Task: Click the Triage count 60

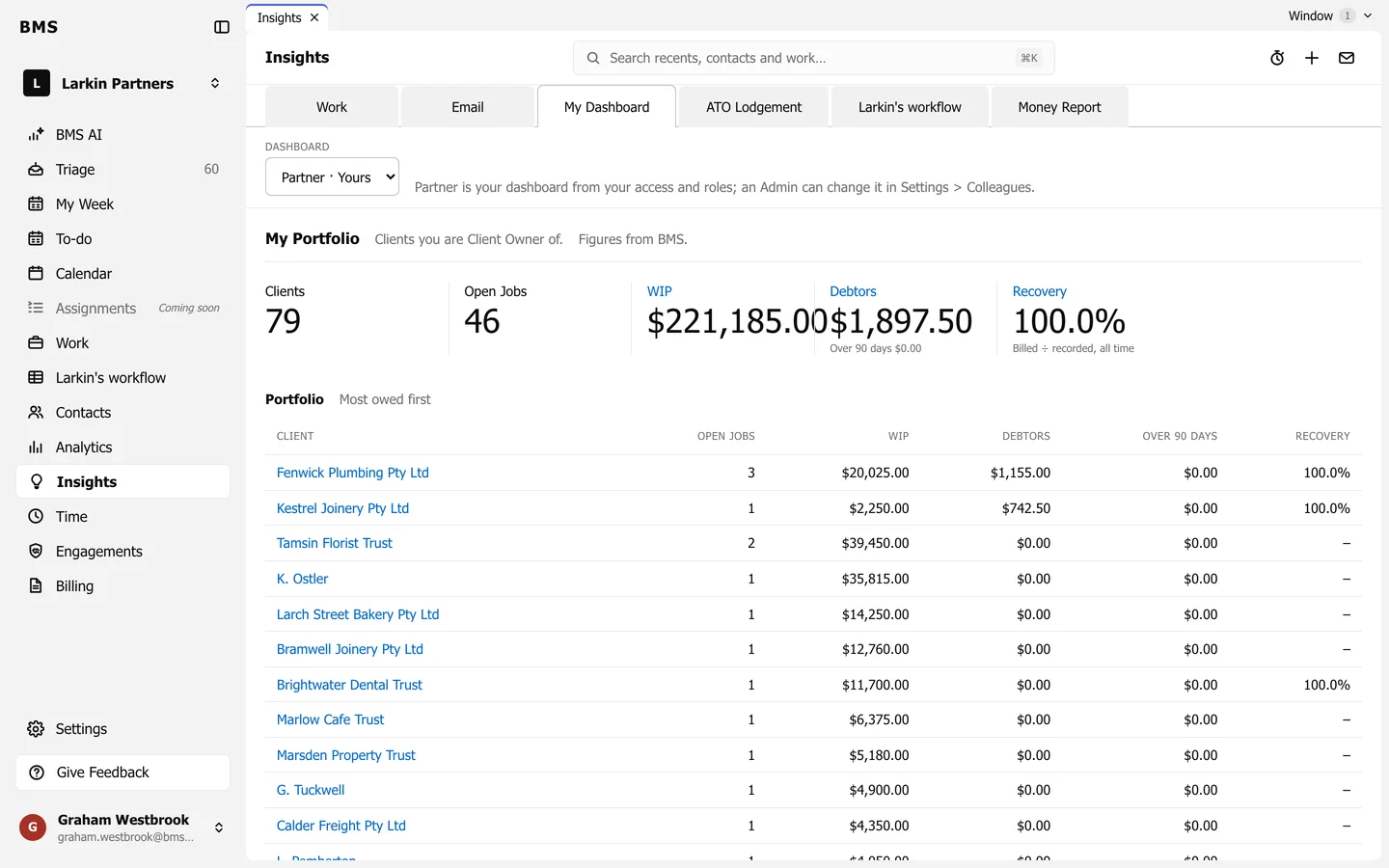Action: click(x=211, y=170)
